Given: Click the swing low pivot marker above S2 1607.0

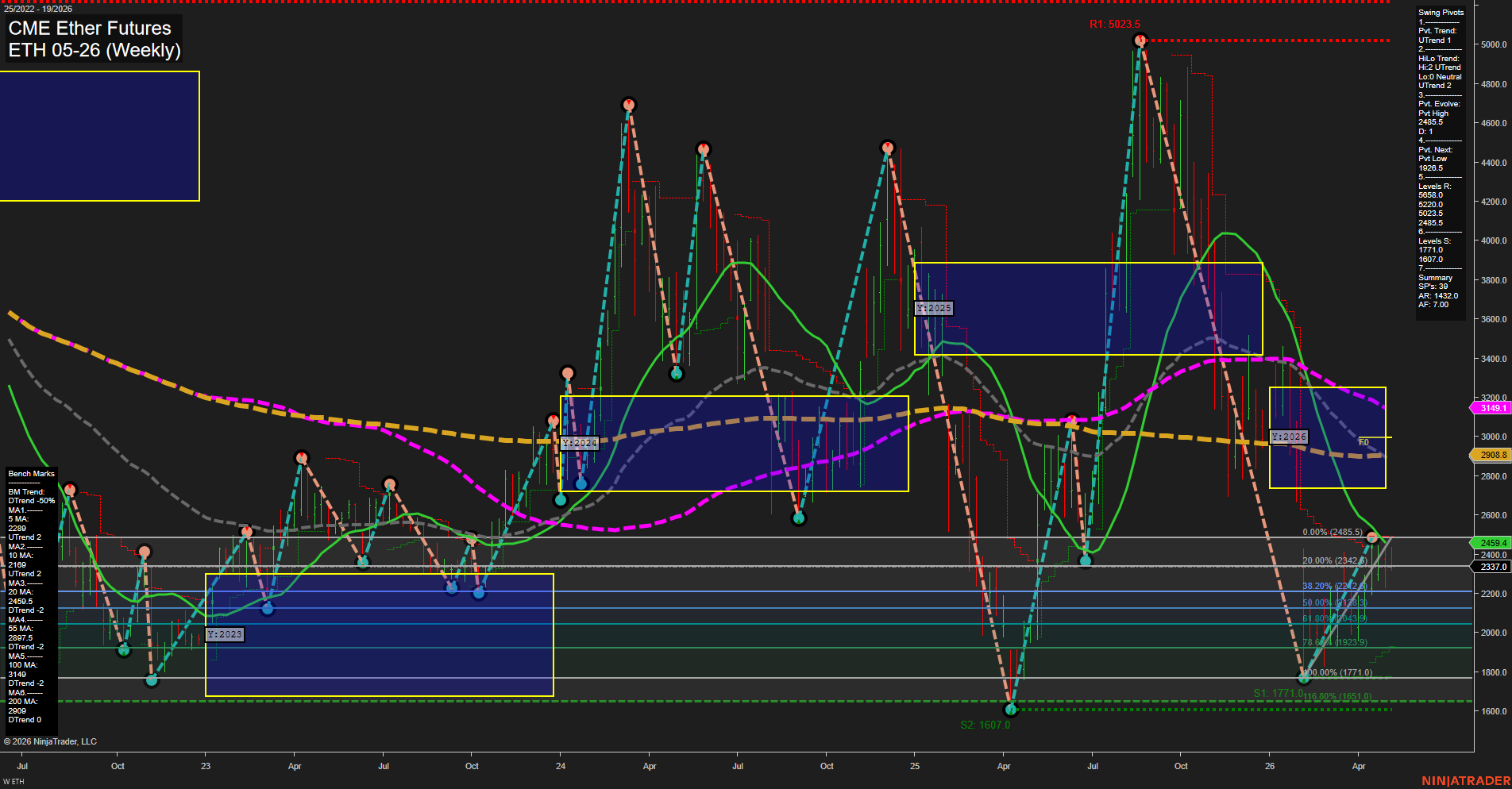Looking at the screenshot, I should 1010,709.
